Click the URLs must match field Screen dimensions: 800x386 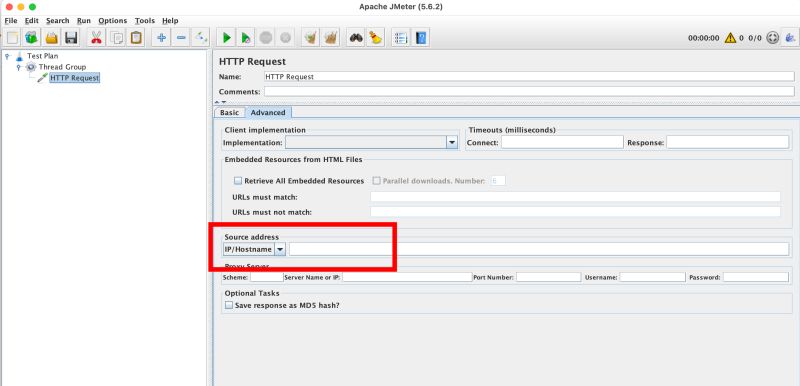tap(576, 197)
